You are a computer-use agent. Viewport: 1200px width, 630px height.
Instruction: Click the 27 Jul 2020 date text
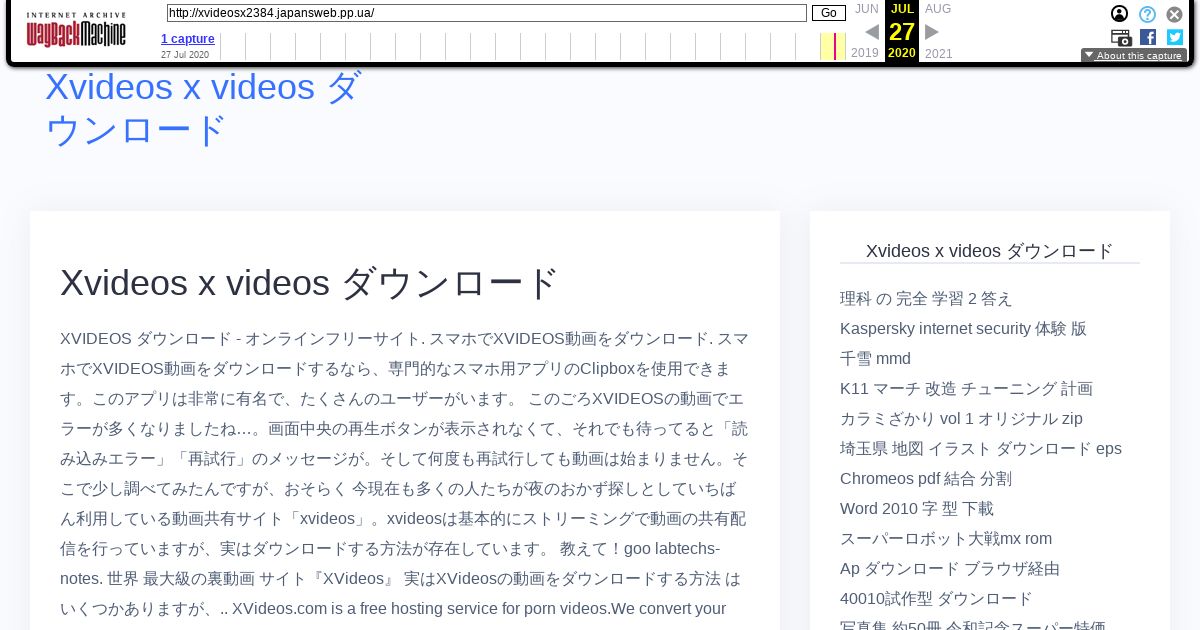click(185, 55)
